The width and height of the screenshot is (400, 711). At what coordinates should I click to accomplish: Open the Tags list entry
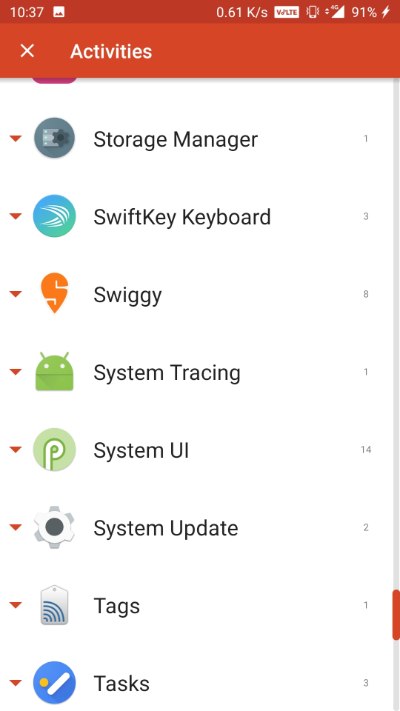[196, 605]
